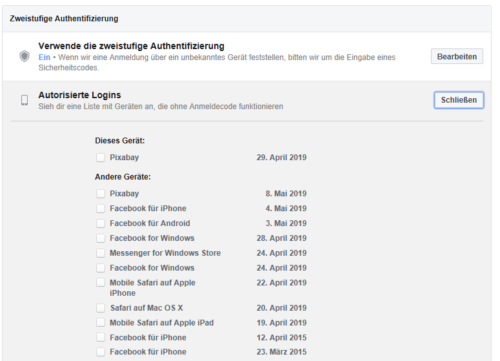Check the Pixabay box under Dieses Gerät
Image resolution: width=500 pixels, height=361 pixels.
100,157
